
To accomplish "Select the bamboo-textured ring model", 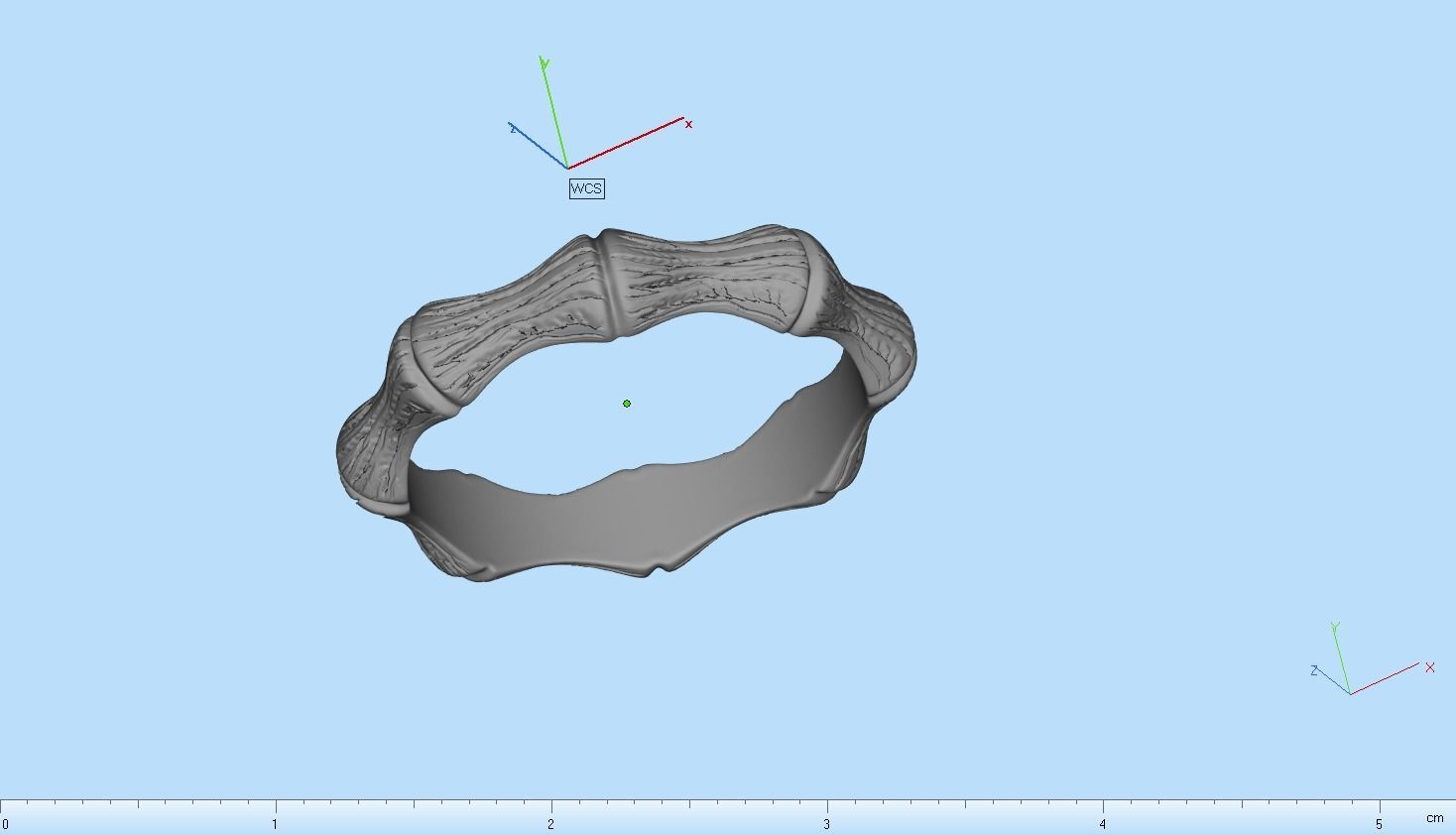I will pyautogui.click(x=626, y=403).
